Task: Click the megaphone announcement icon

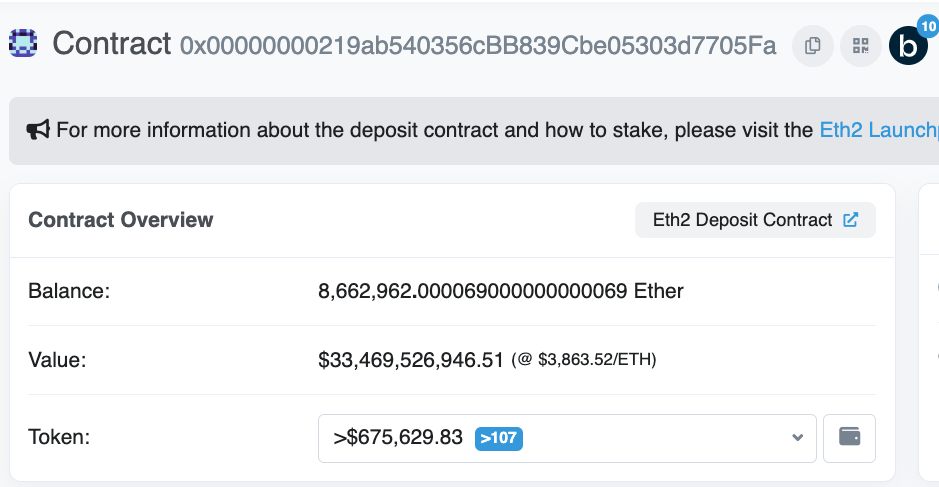Action: tap(38, 129)
